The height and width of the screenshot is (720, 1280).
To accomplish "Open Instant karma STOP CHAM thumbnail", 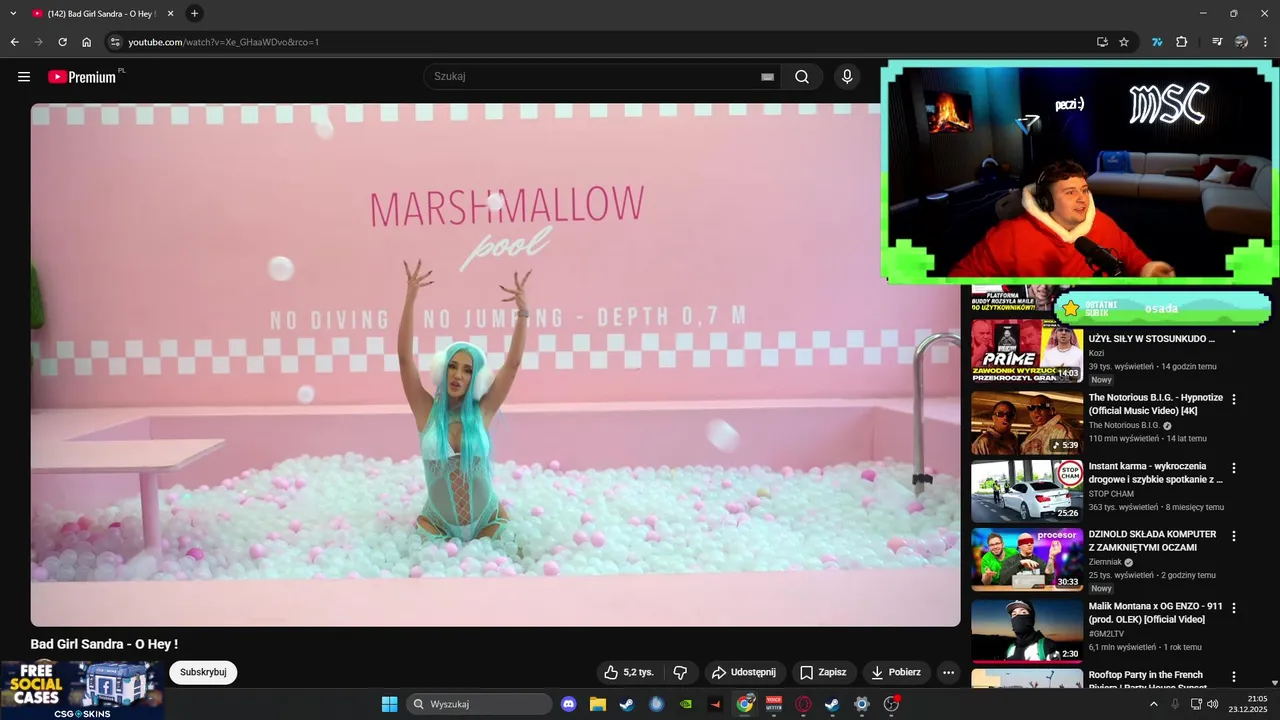I will (1027, 491).
